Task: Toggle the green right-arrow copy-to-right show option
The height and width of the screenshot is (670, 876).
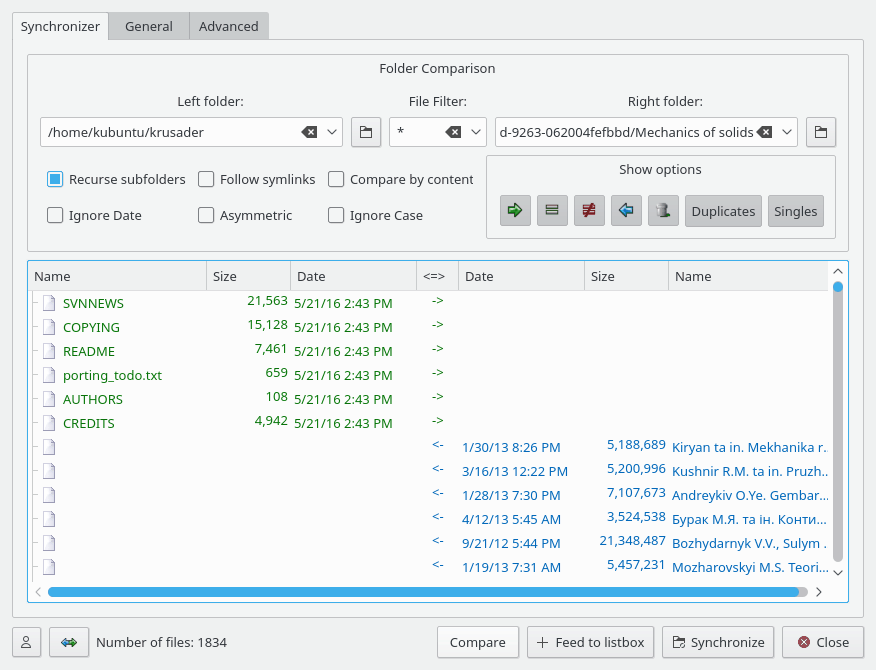Action: (x=515, y=211)
